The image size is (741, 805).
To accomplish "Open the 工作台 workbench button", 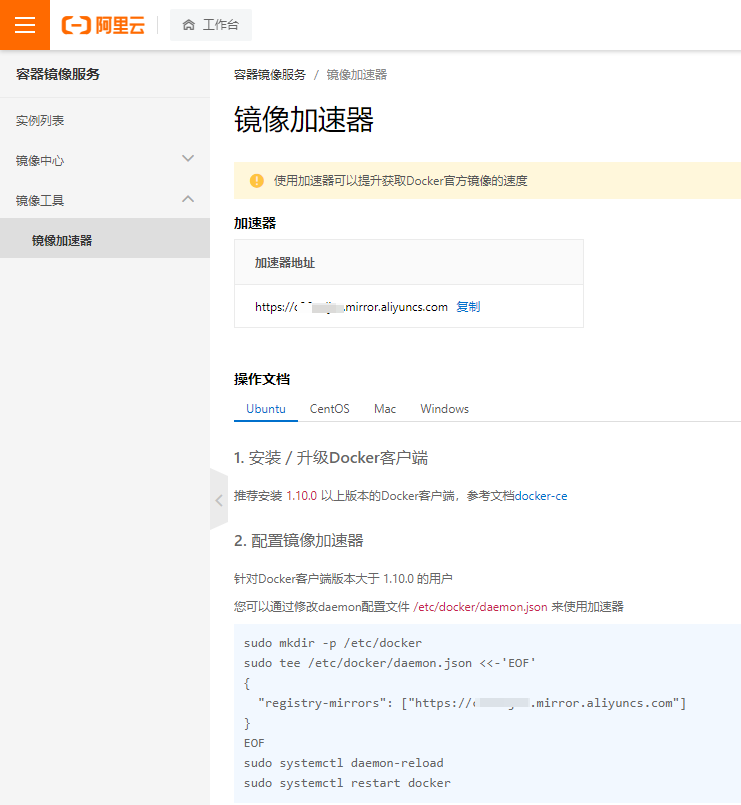I will coord(211,25).
